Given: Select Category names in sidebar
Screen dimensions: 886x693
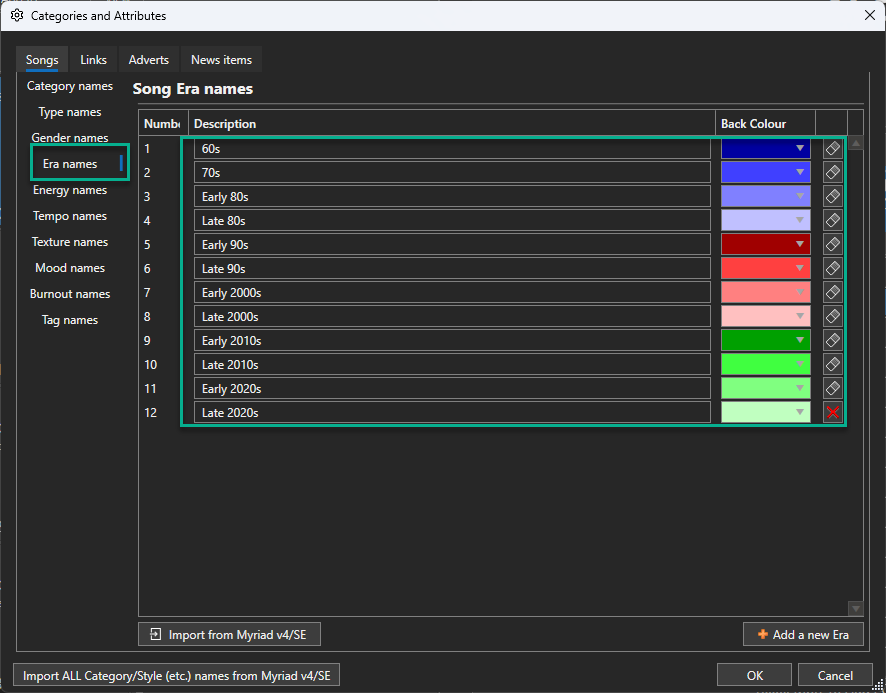Looking at the screenshot, I should (70, 86).
